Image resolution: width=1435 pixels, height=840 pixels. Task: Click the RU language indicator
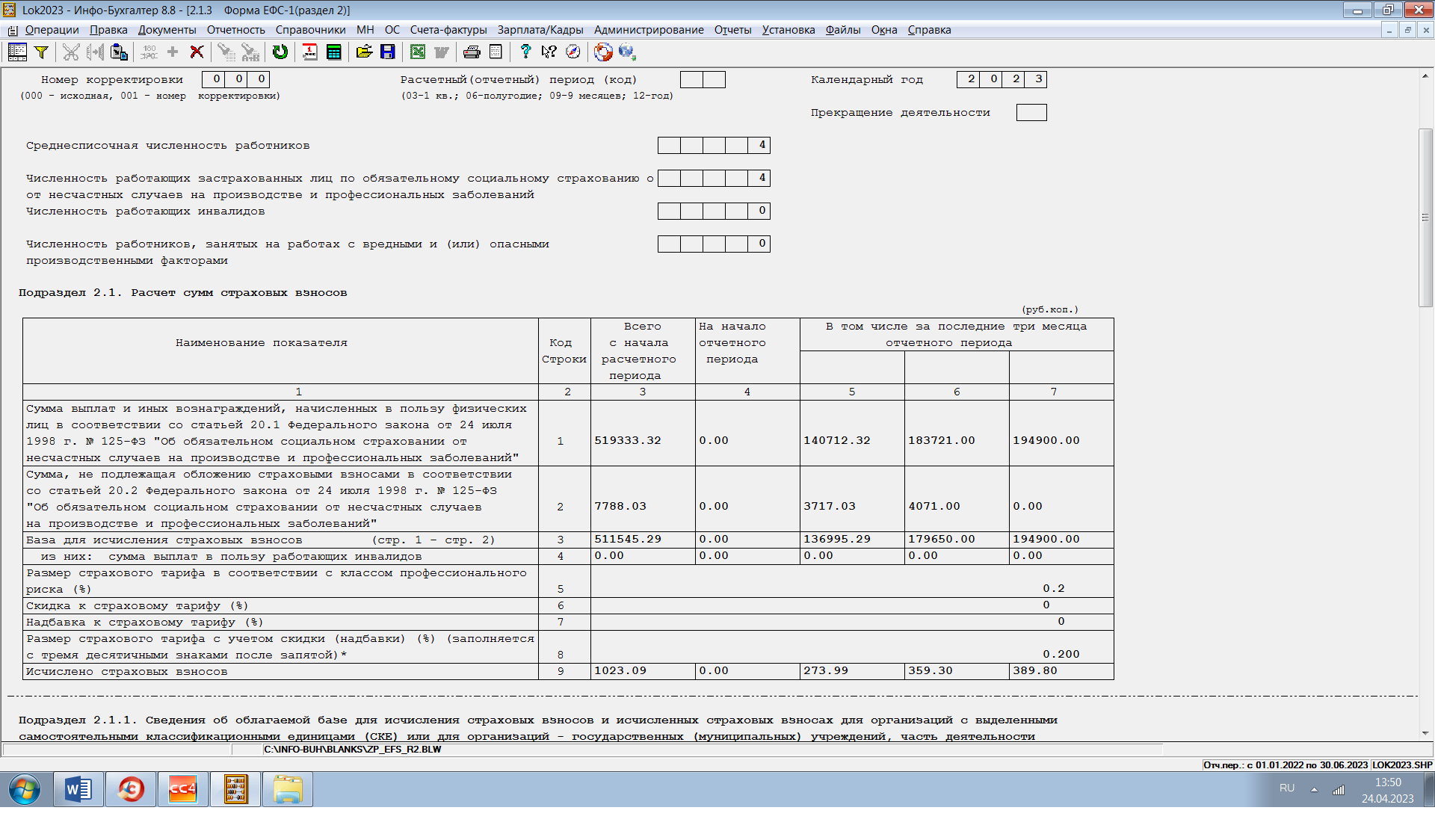(x=1287, y=788)
